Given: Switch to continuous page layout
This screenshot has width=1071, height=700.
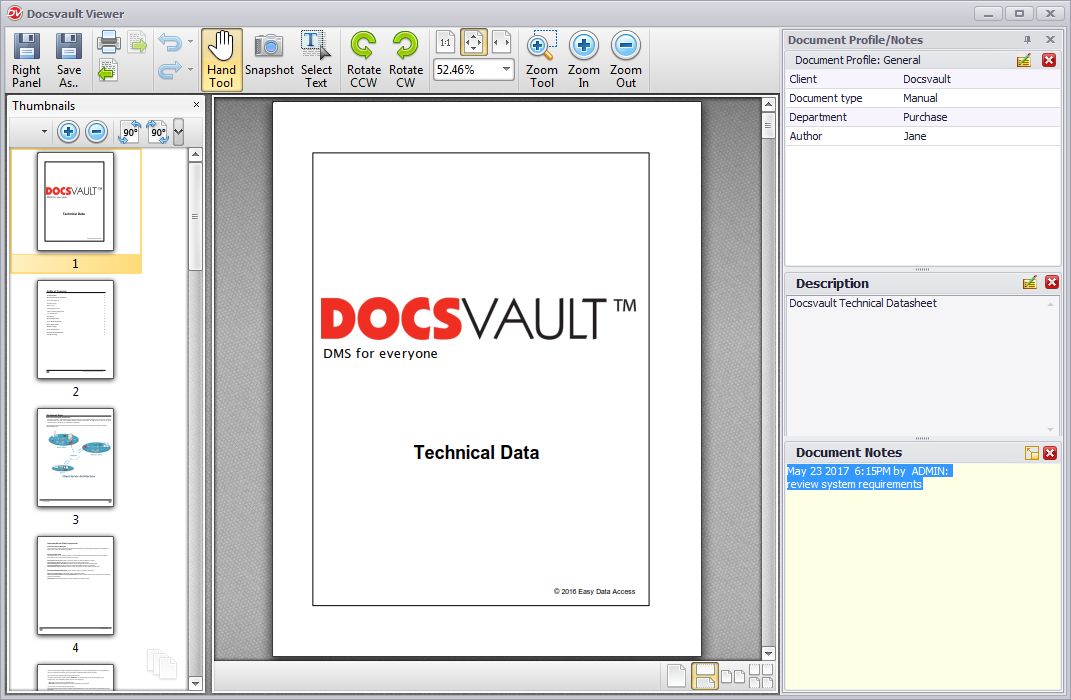Looking at the screenshot, I should pos(705,676).
